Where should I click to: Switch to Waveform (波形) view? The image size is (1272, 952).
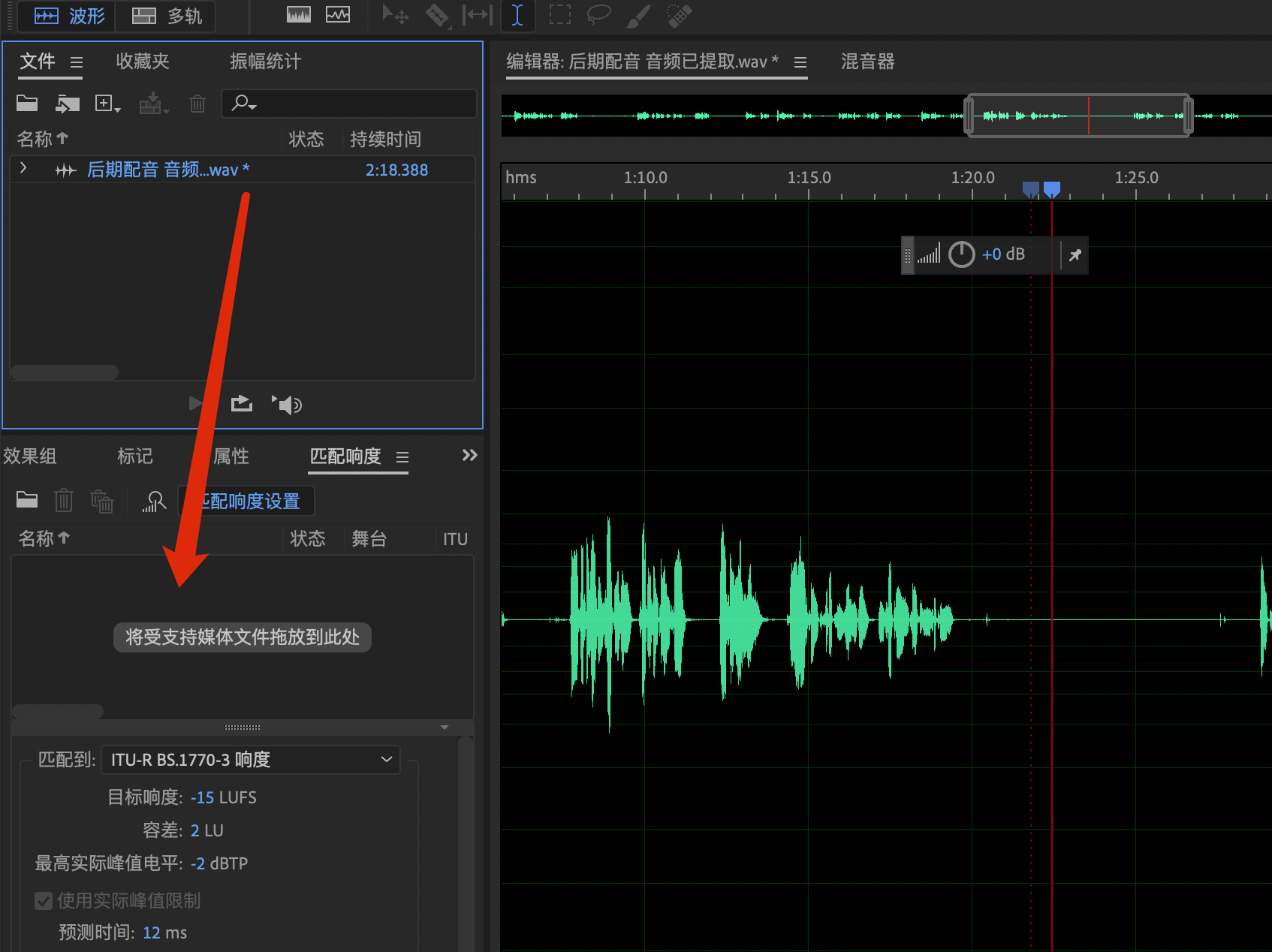pos(68,16)
